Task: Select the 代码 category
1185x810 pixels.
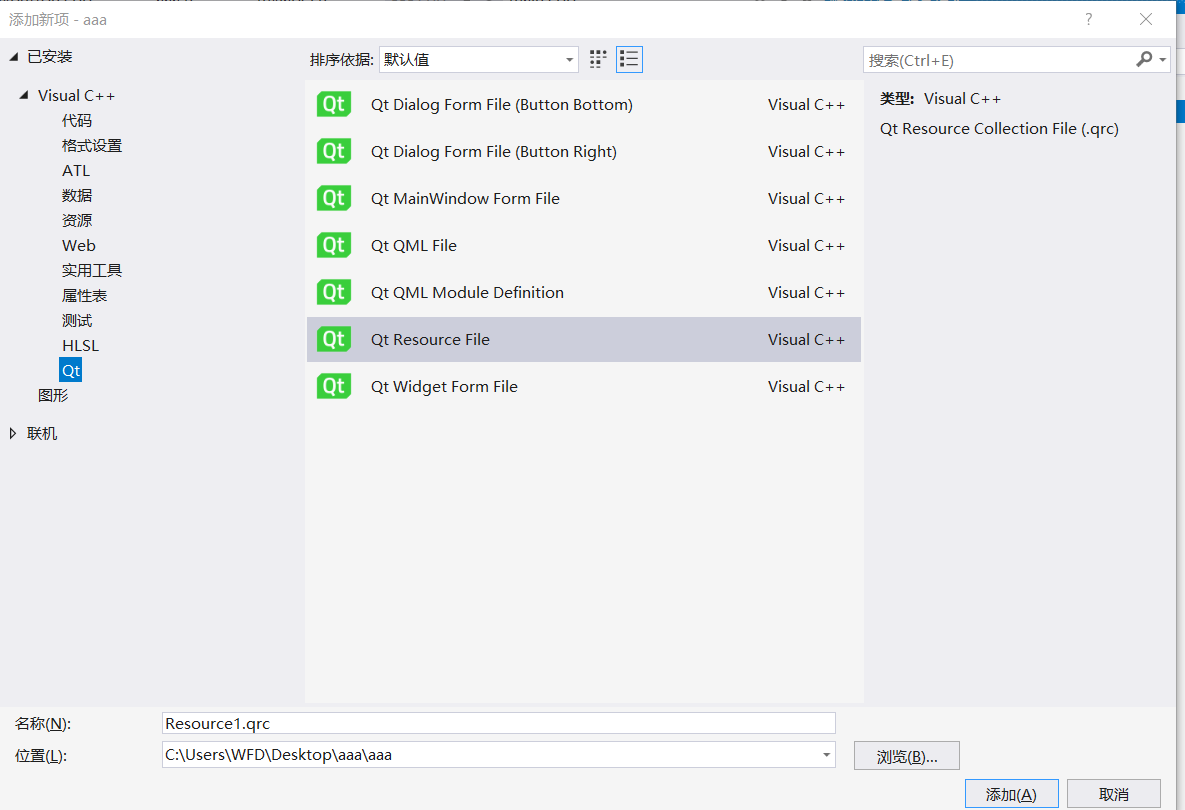Action: tap(77, 120)
